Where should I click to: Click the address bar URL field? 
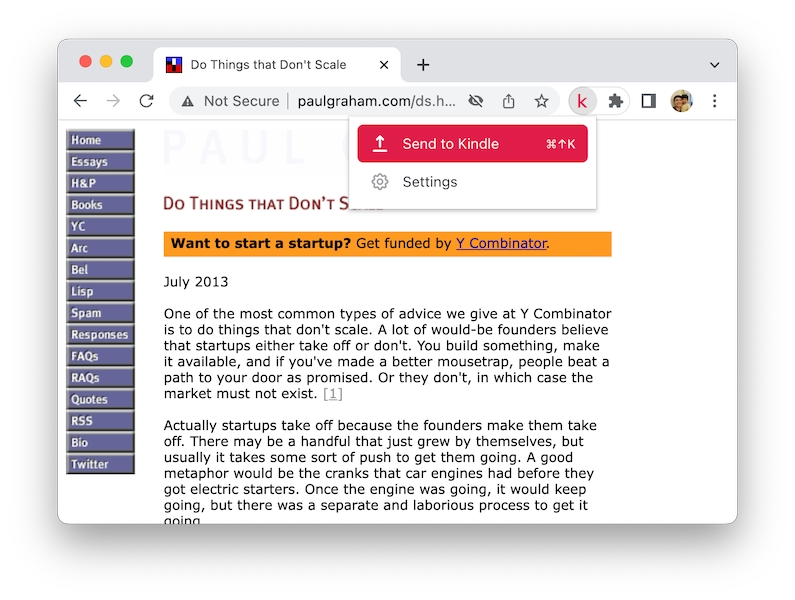point(376,101)
